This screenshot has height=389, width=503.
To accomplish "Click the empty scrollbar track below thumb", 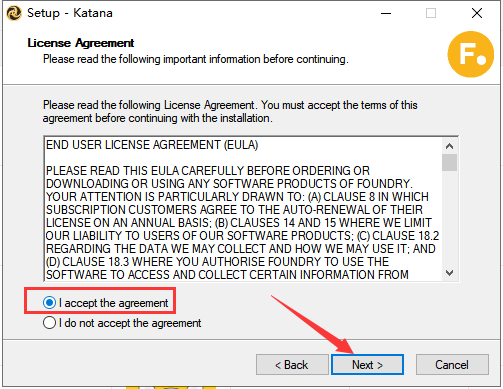I will pos(449,218).
